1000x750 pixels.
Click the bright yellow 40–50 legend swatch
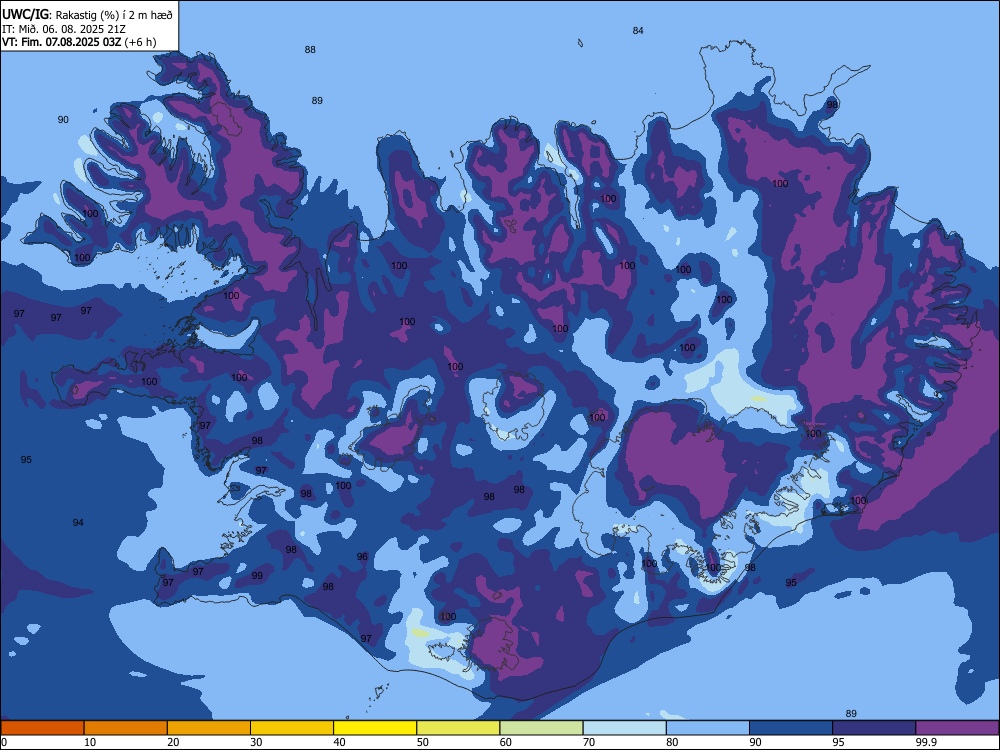pos(375,728)
